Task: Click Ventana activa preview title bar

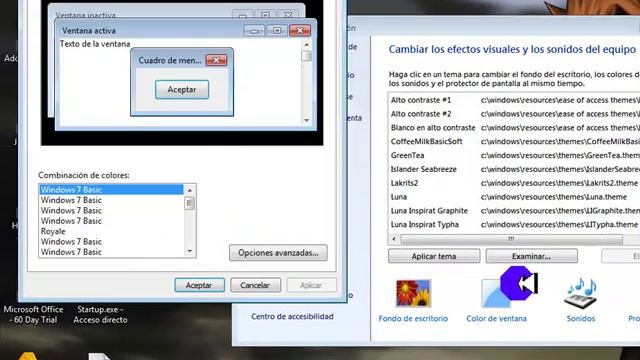Action: [x=186, y=31]
